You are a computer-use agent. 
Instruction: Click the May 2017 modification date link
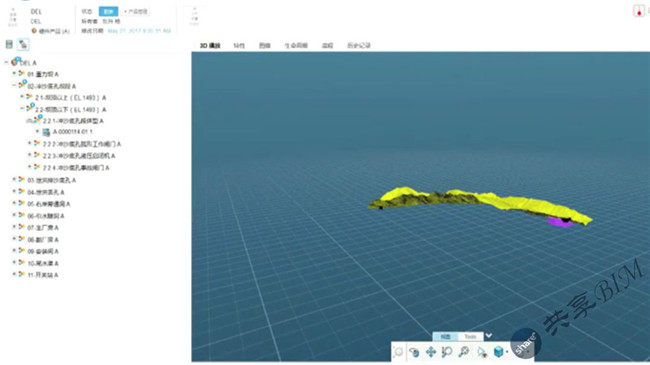(x=139, y=31)
